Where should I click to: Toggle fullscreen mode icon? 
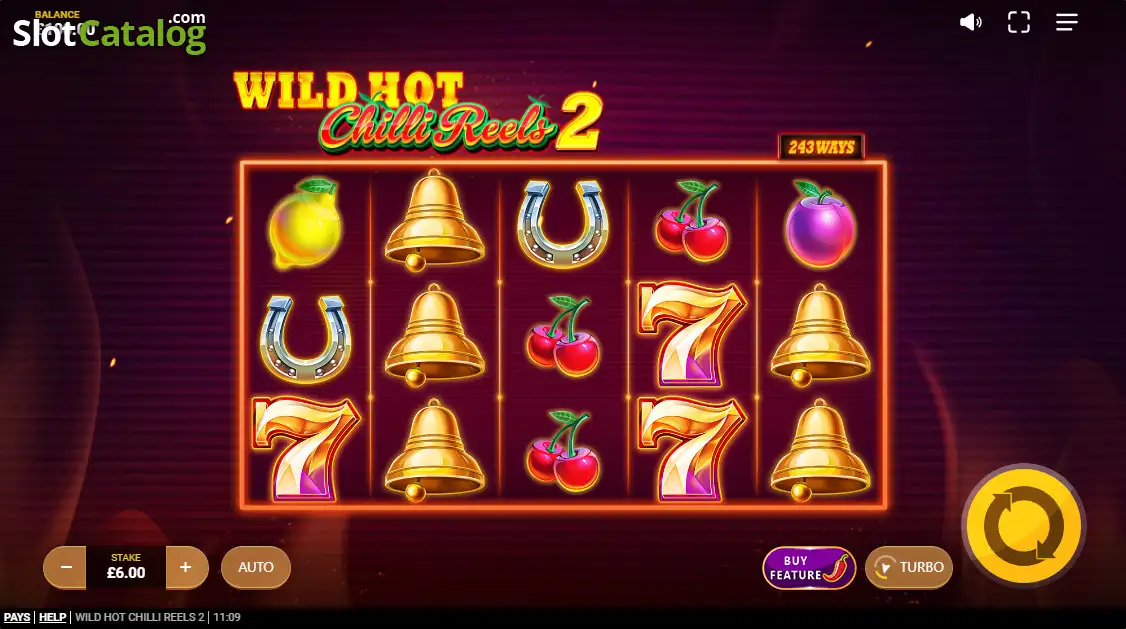tap(1018, 22)
